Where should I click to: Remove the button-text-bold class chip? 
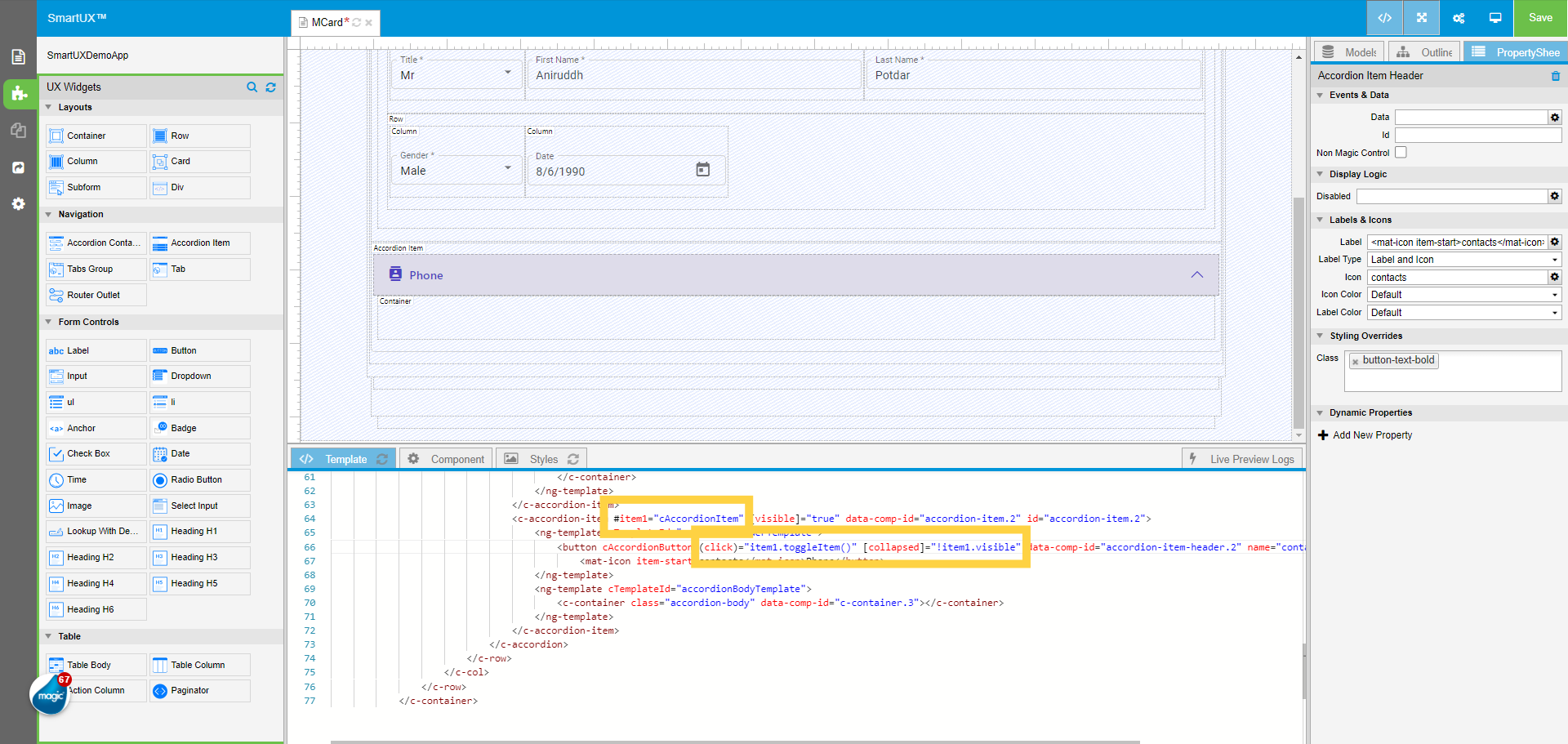coord(1356,359)
